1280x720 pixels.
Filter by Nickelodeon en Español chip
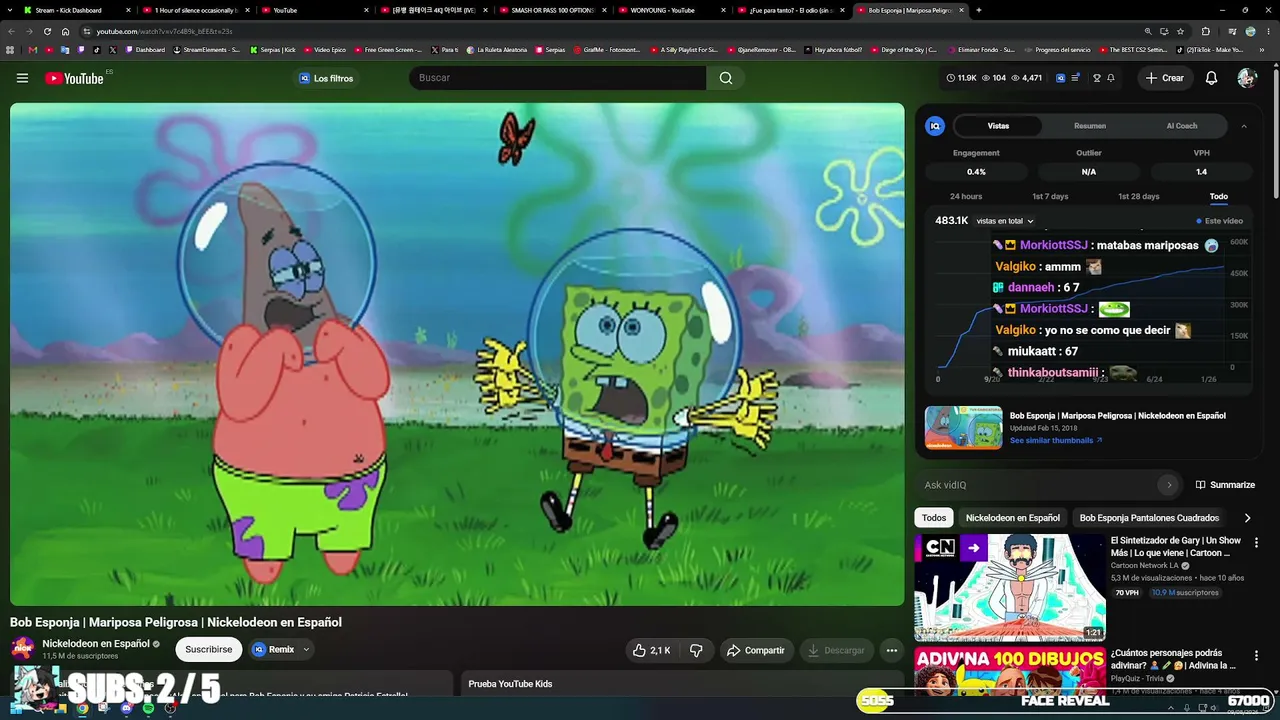pyautogui.click(x=1012, y=518)
